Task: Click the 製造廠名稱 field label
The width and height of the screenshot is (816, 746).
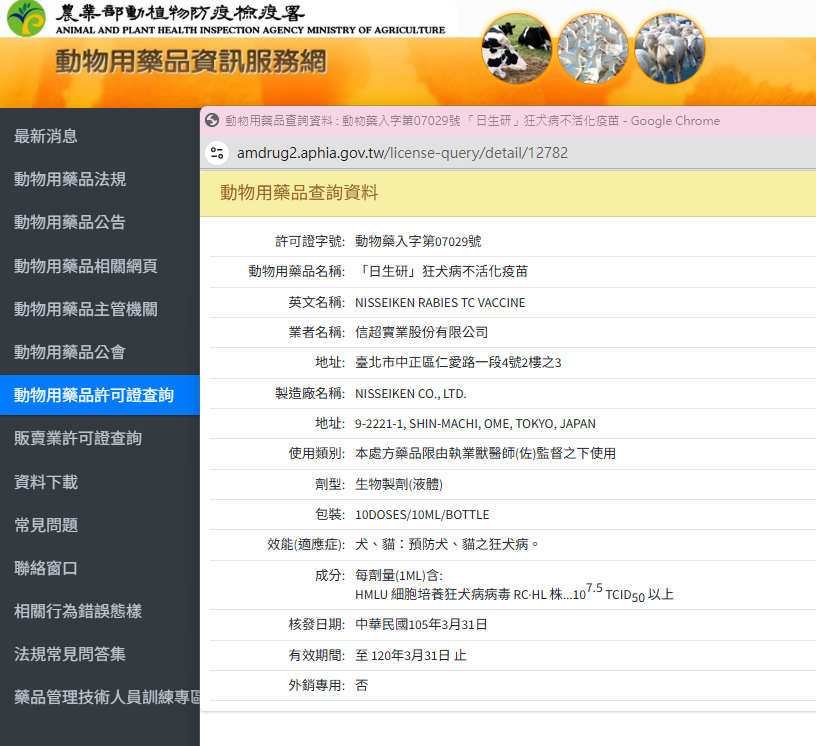Action: click(310, 394)
